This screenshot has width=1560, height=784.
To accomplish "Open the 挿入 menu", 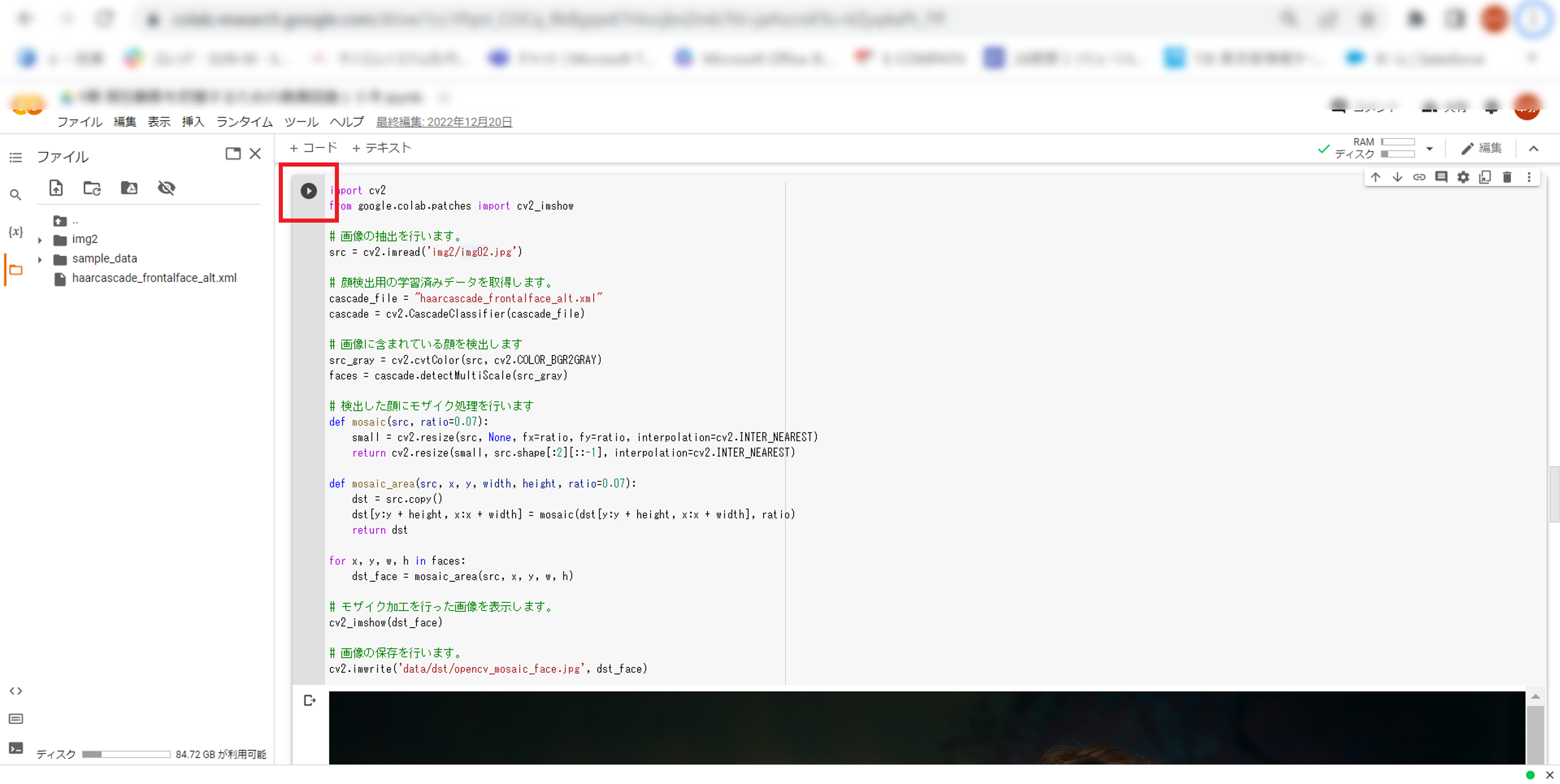I will 193,122.
